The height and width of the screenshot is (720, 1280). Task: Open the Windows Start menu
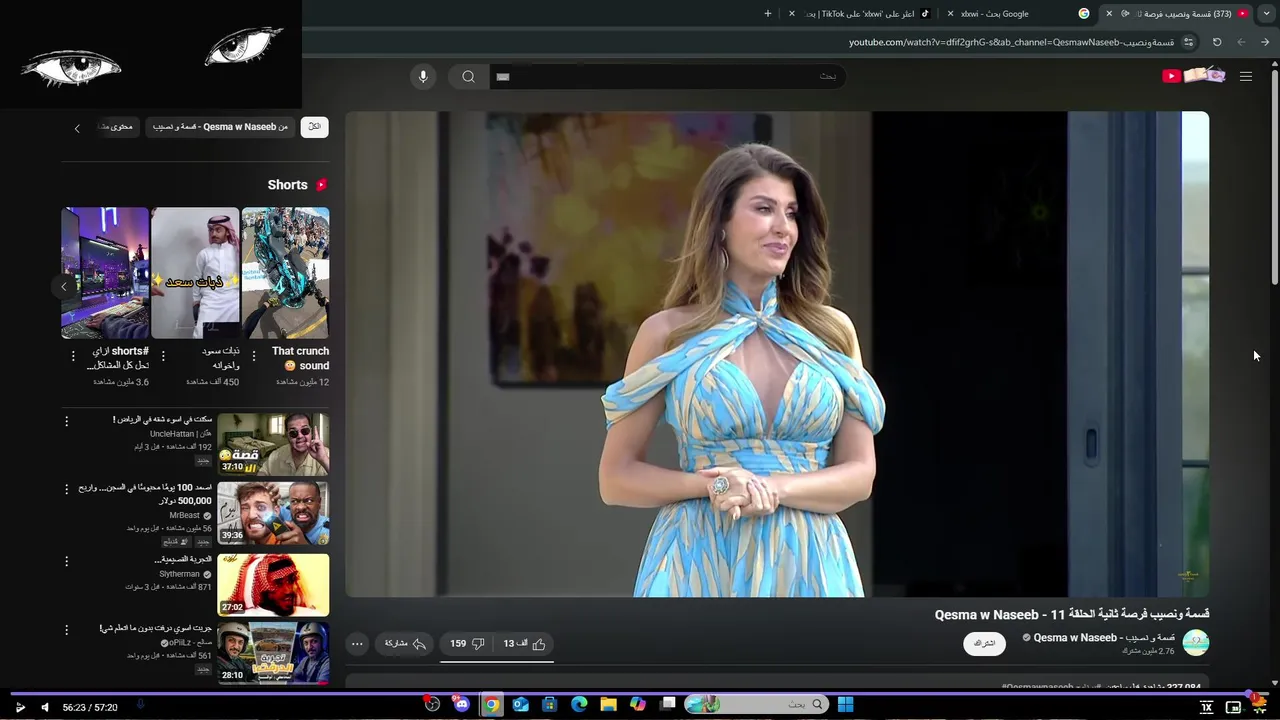[845, 704]
